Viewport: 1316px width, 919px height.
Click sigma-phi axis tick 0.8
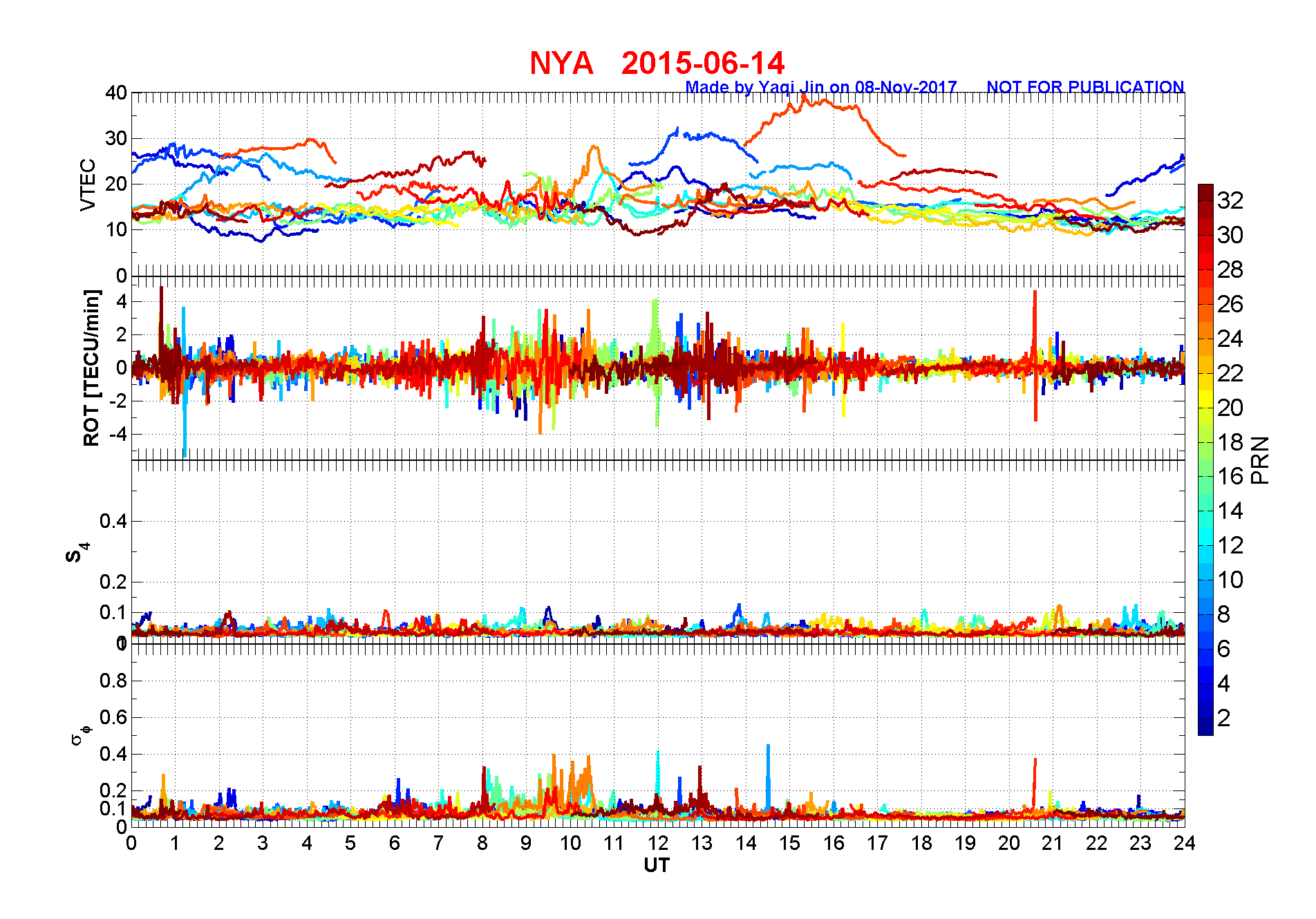click(x=113, y=681)
